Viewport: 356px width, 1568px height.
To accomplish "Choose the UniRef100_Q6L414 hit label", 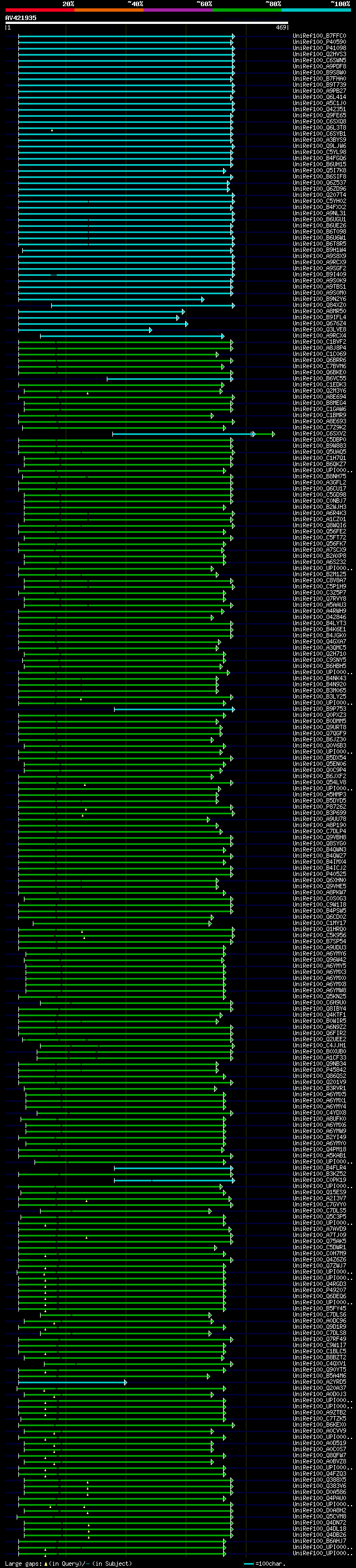I will 319,97.
